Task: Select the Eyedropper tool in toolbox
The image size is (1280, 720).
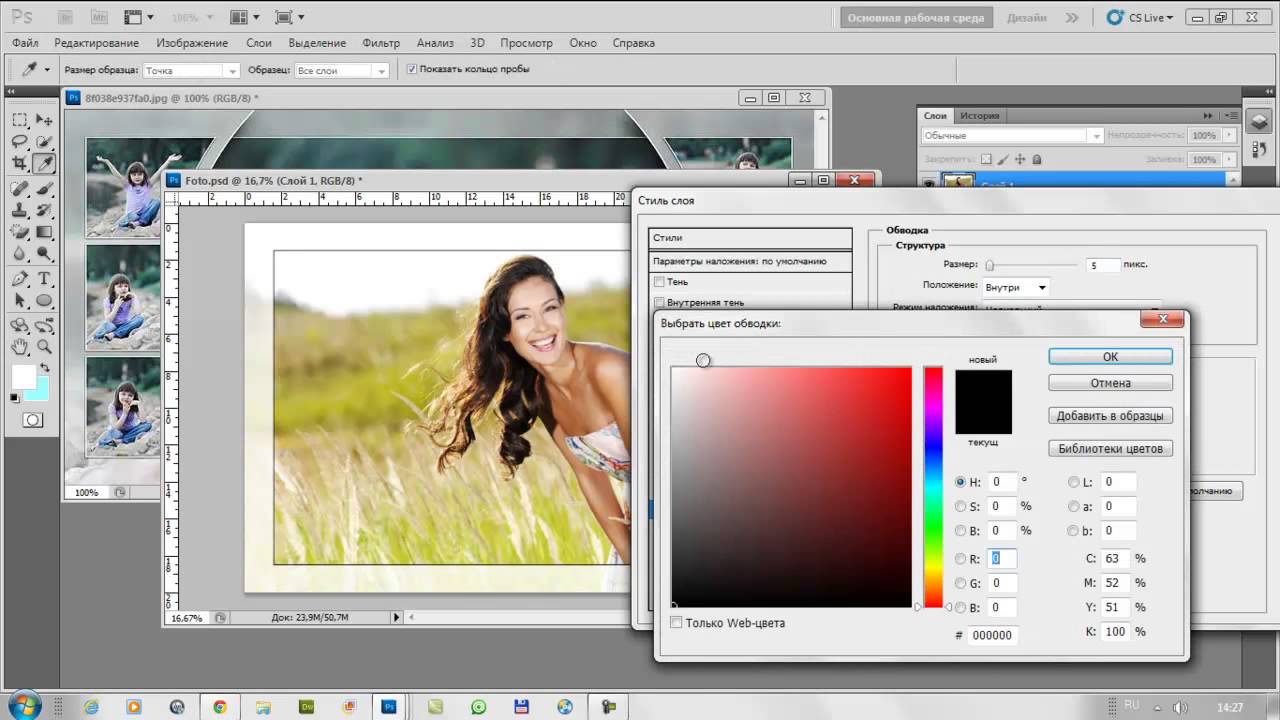Action: (x=44, y=163)
